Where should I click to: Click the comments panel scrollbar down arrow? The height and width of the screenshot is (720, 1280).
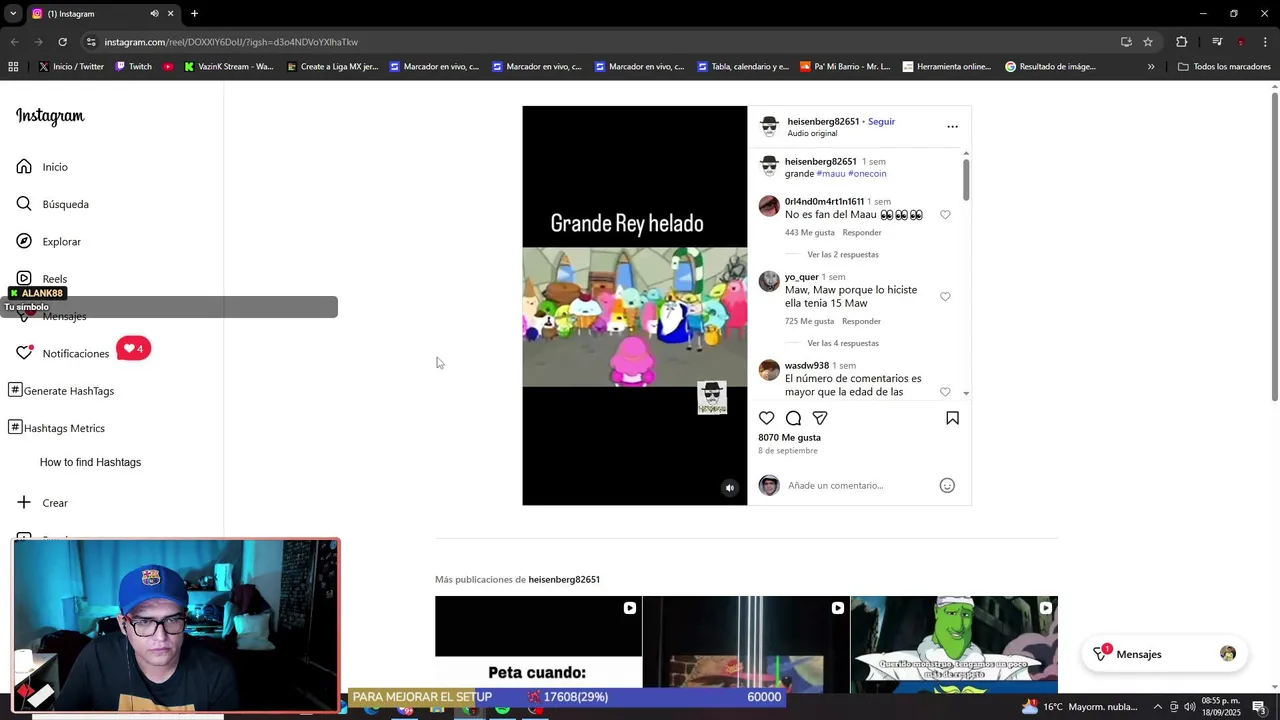click(x=966, y=394)
